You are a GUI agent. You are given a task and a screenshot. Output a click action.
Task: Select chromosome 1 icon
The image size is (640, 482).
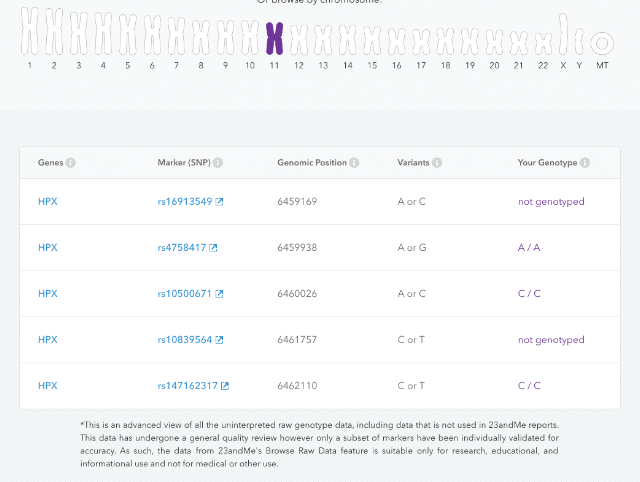(x=29, y=31)
